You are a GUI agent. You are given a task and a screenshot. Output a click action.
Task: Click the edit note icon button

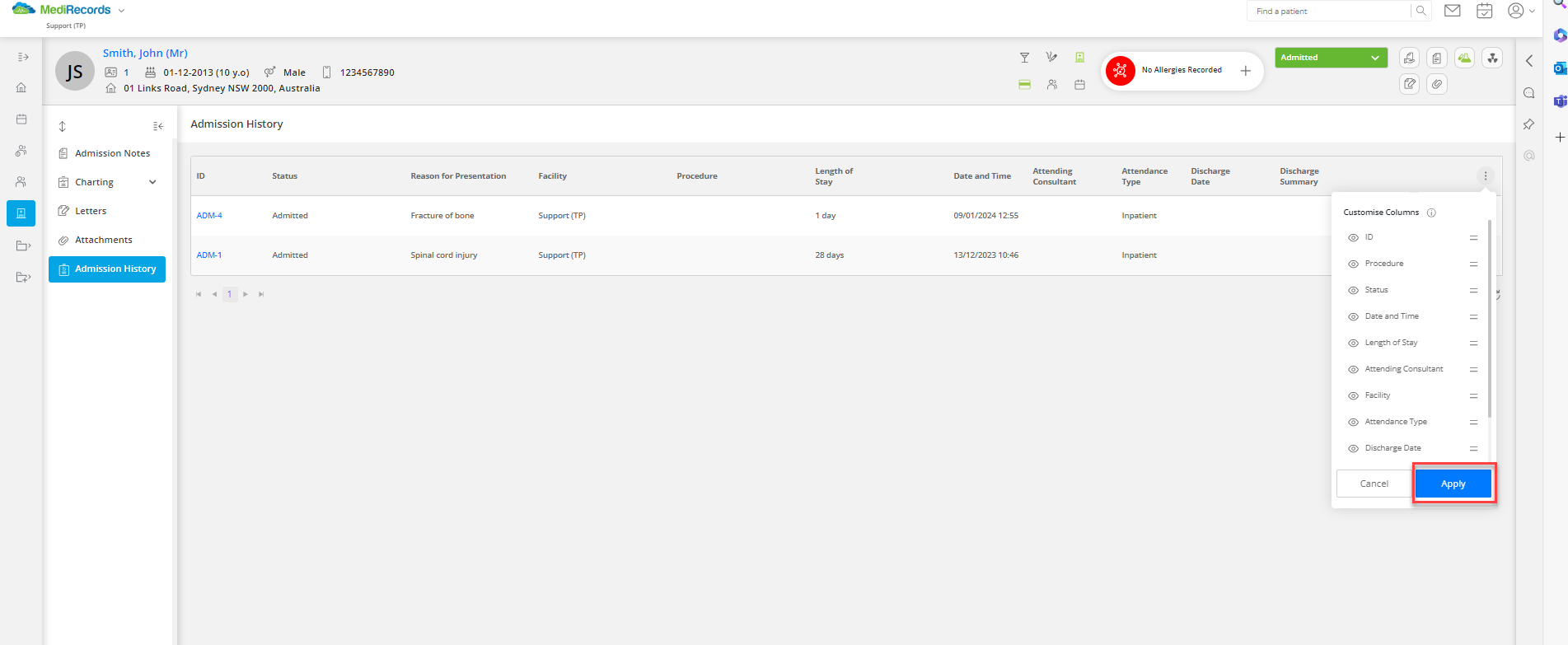coord(1410,84)
